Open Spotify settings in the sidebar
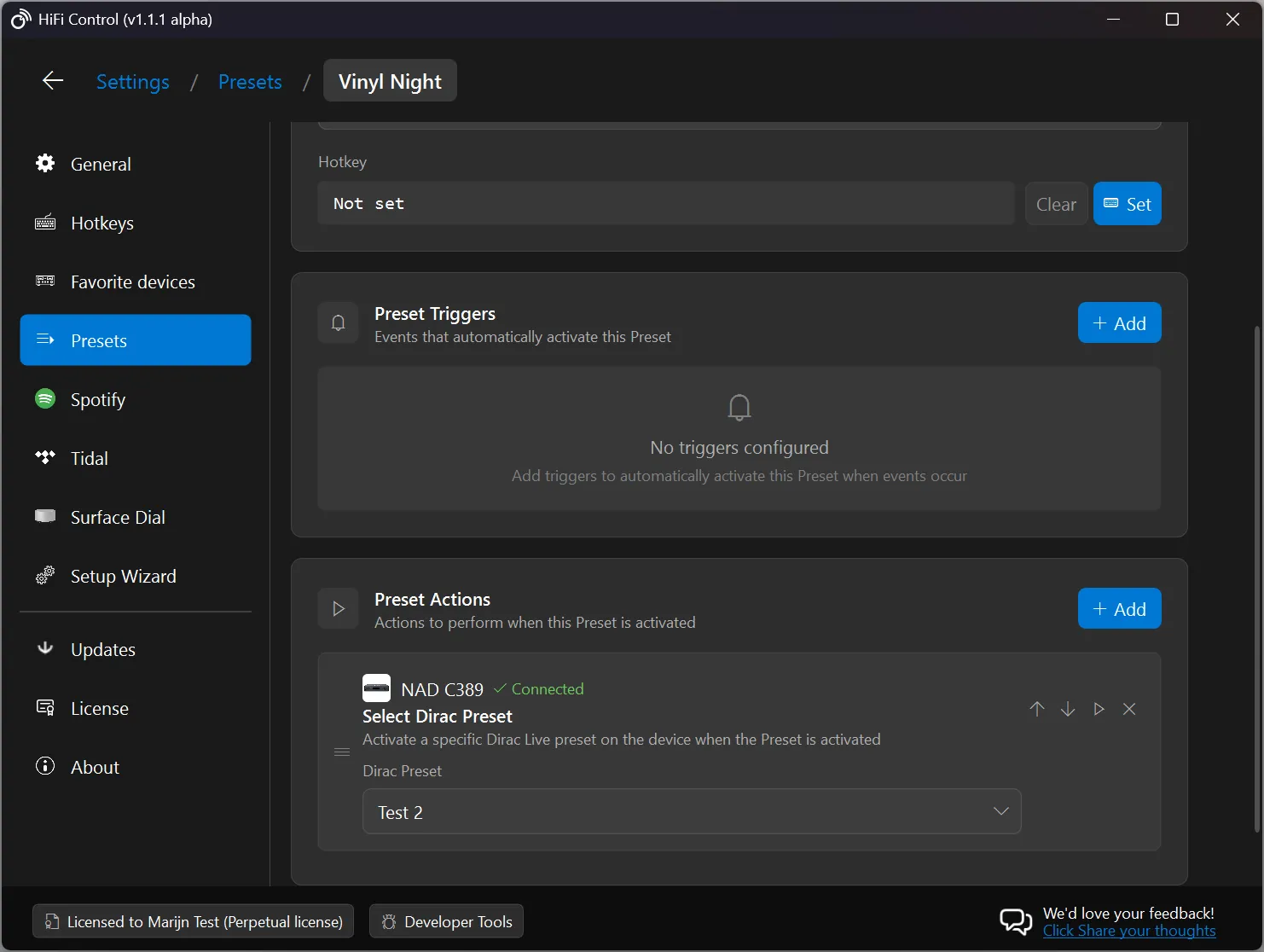 [x=97, y=399]
